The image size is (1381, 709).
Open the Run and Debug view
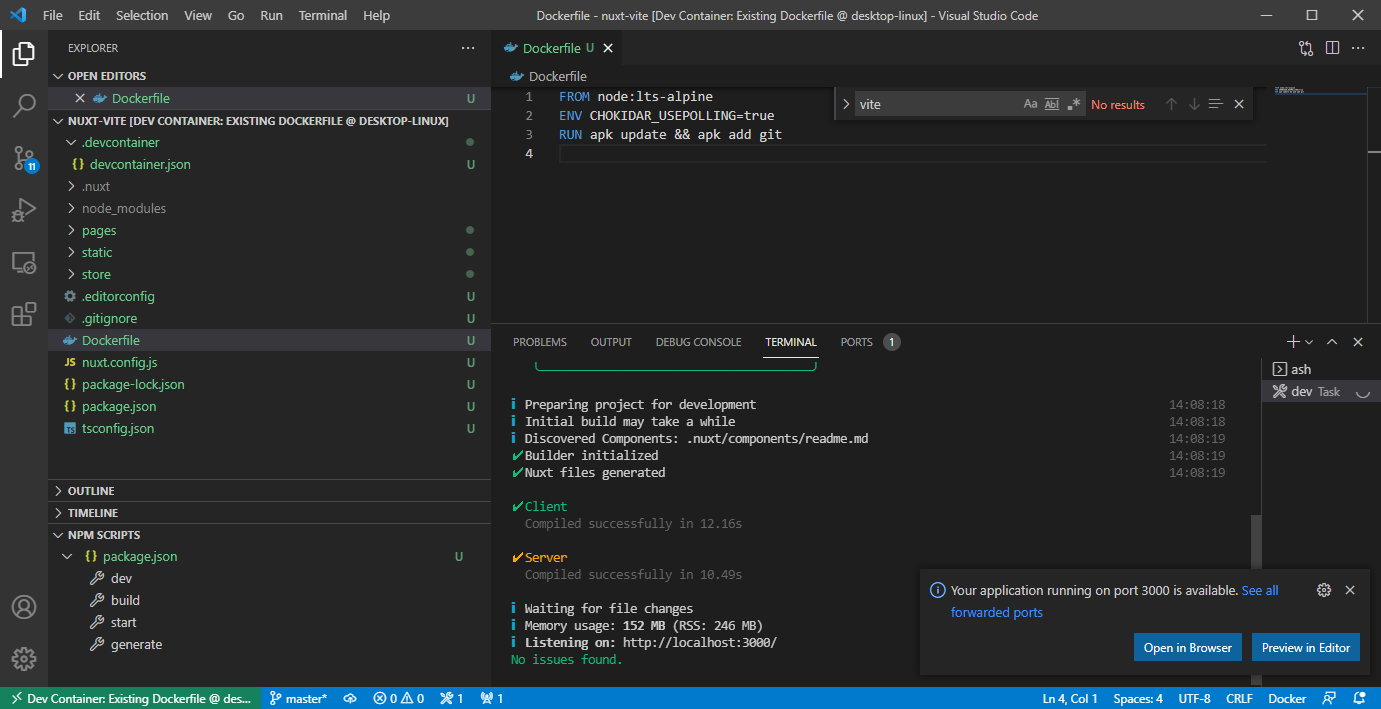click(24, 210)
